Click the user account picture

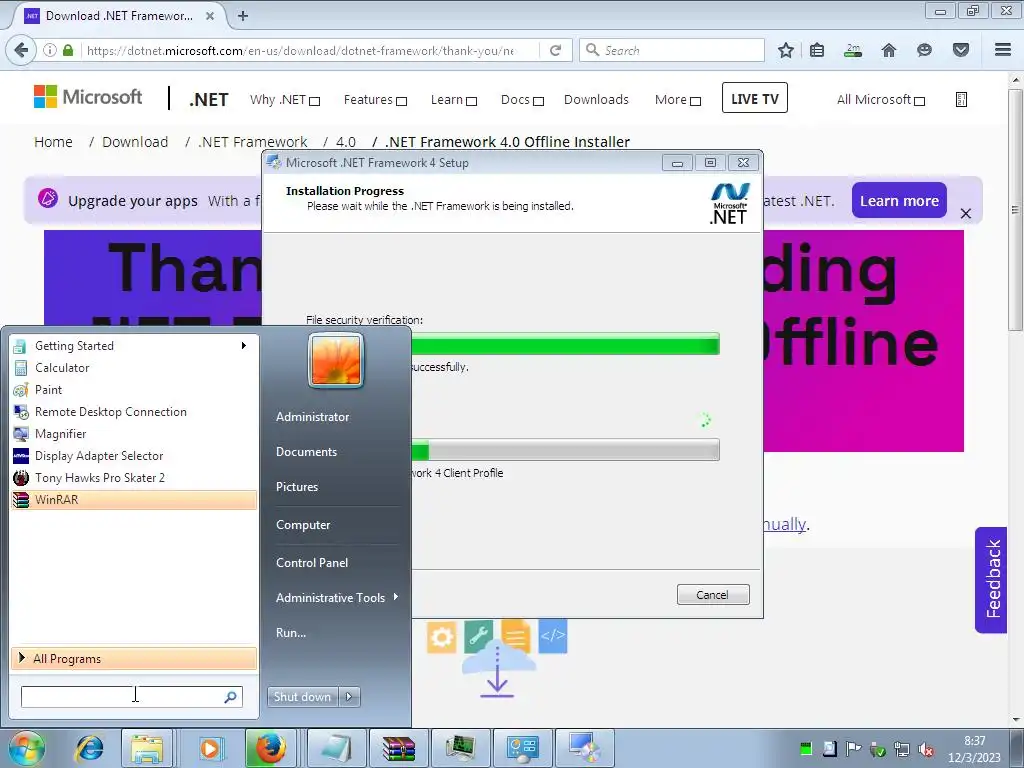(x=336, y=360)
